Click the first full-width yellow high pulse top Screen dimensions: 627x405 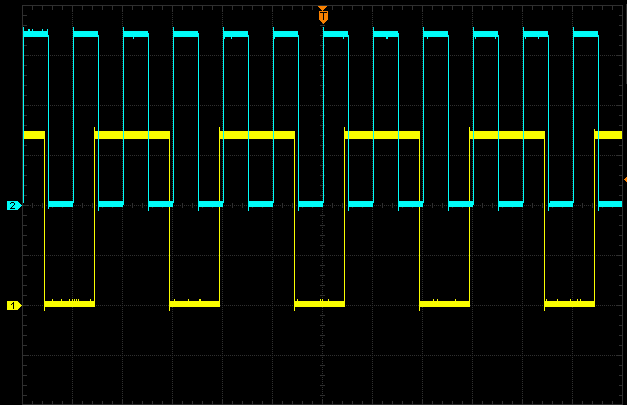pyautogui.click(x=132, y=134)
